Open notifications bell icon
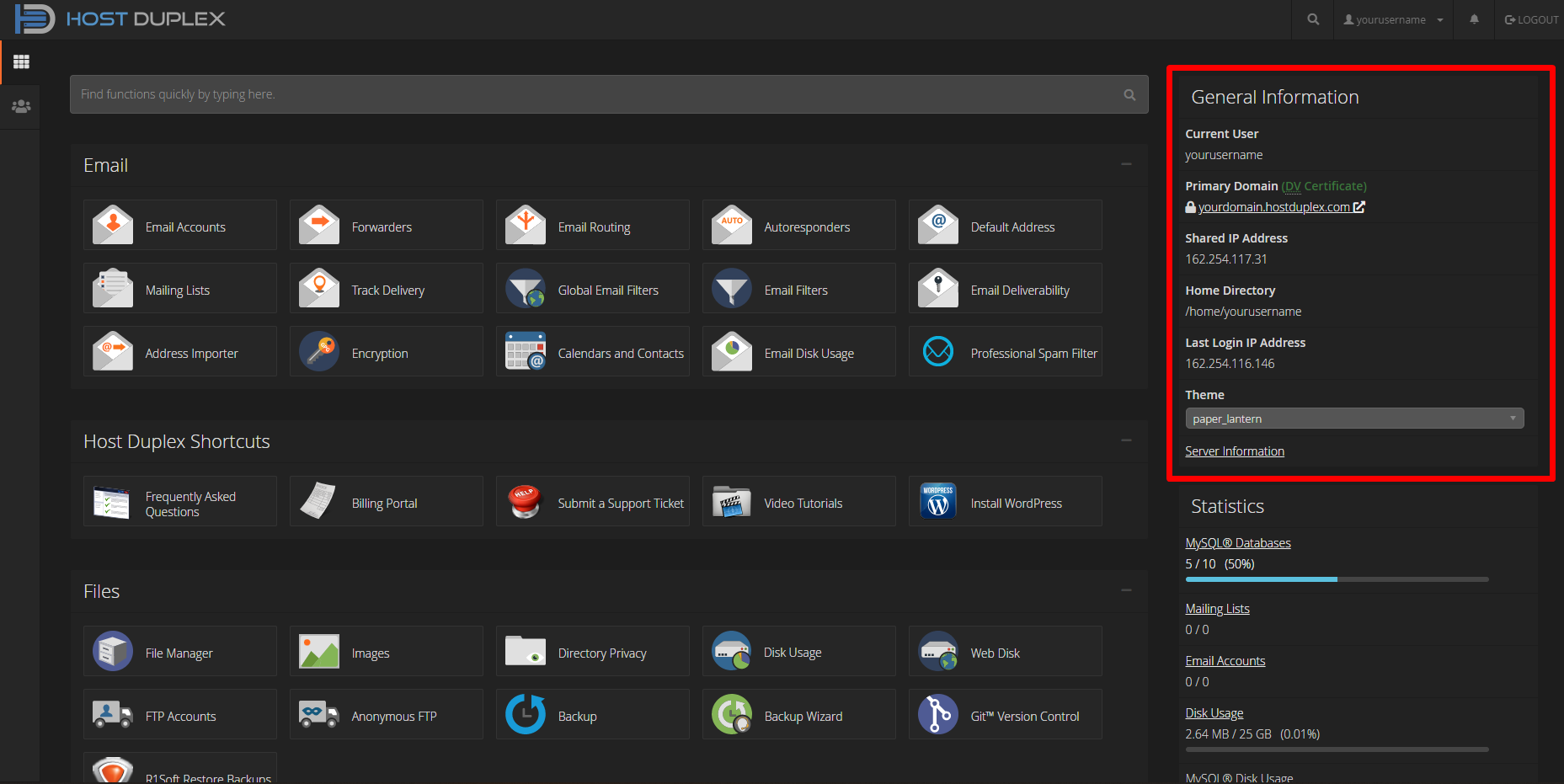The image size is (1564, 784). coord(1474,19)
